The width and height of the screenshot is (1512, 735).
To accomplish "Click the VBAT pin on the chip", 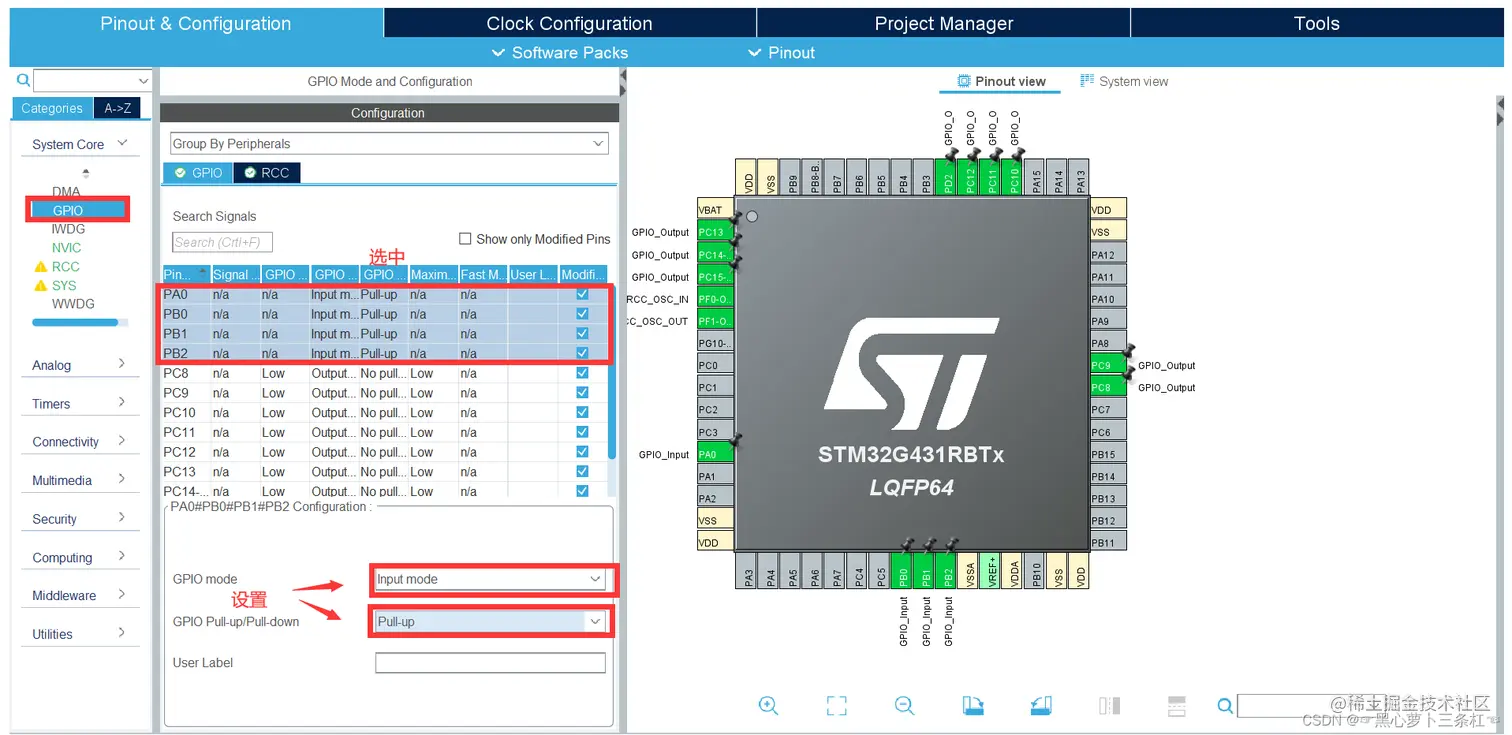I will pyautogui.click(x=715, y=210).
